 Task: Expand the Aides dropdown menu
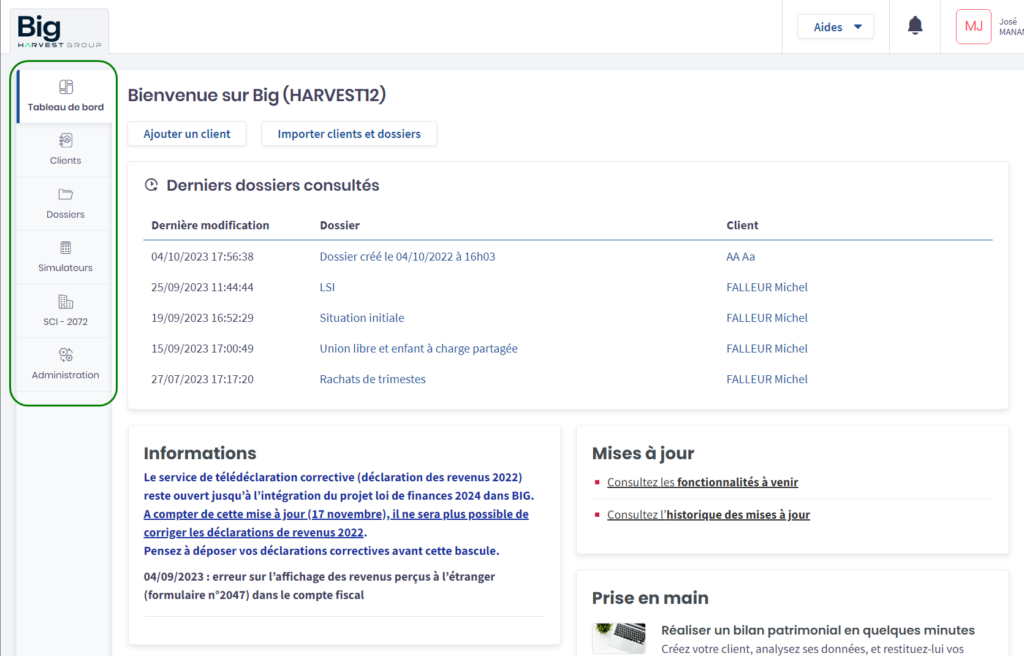point(835,27)
